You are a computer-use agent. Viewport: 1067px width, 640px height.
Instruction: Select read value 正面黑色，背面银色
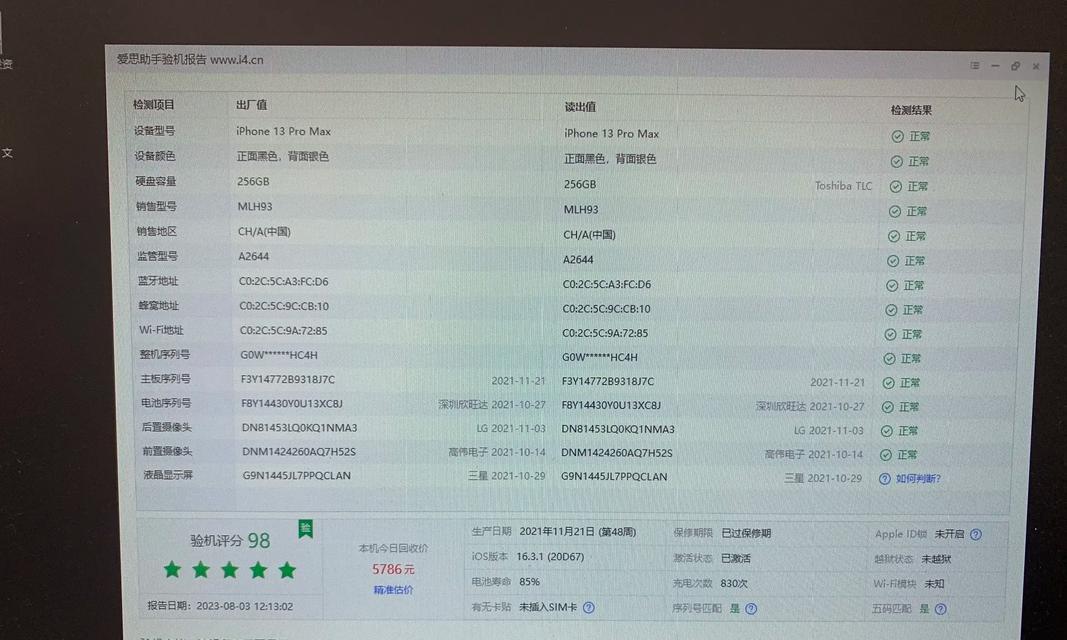[610, 158]
